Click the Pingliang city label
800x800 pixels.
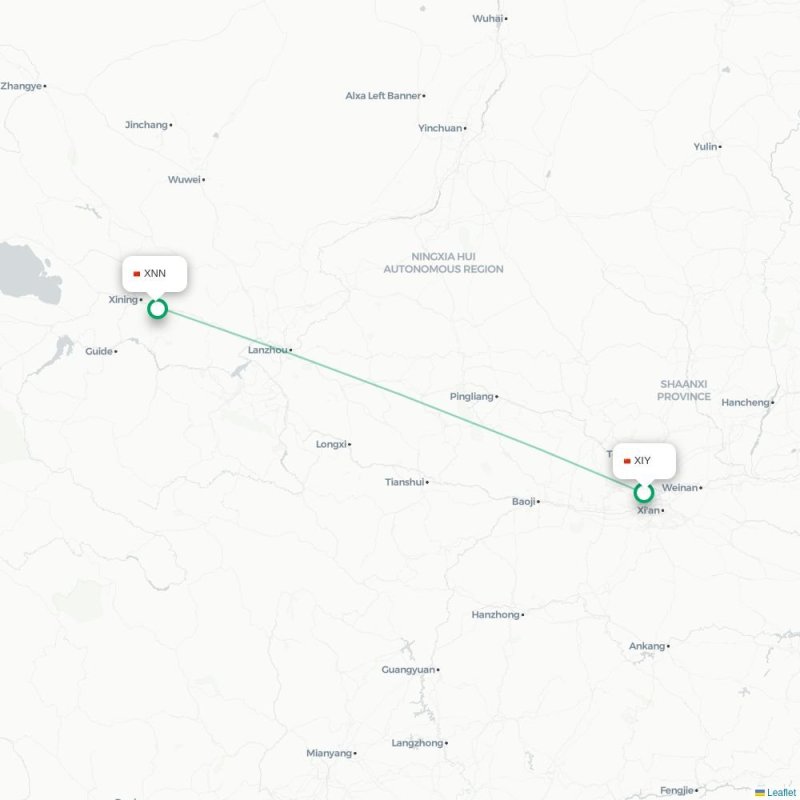[471, 396]
